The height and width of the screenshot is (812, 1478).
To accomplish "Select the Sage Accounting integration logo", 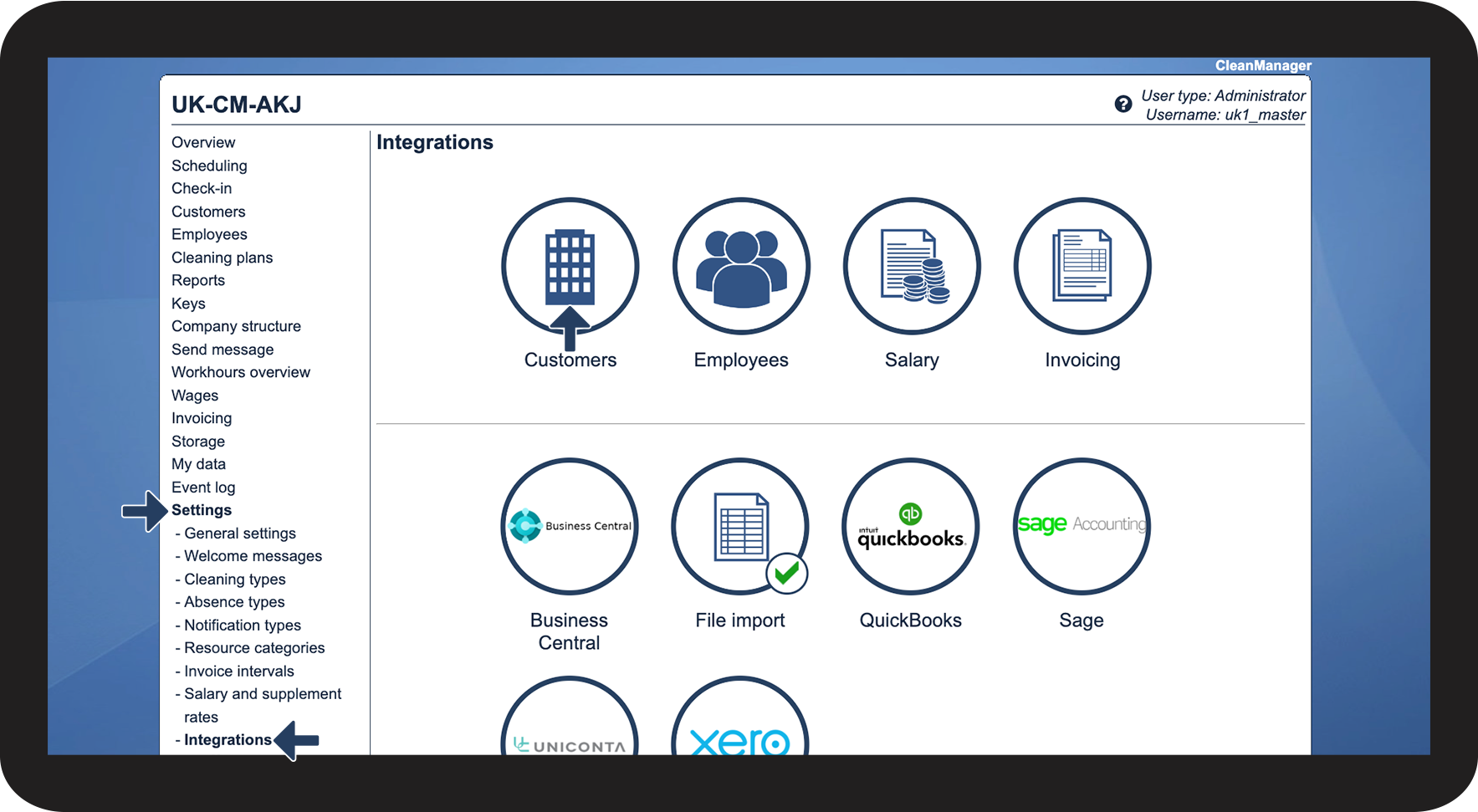I will [1082, 526].
